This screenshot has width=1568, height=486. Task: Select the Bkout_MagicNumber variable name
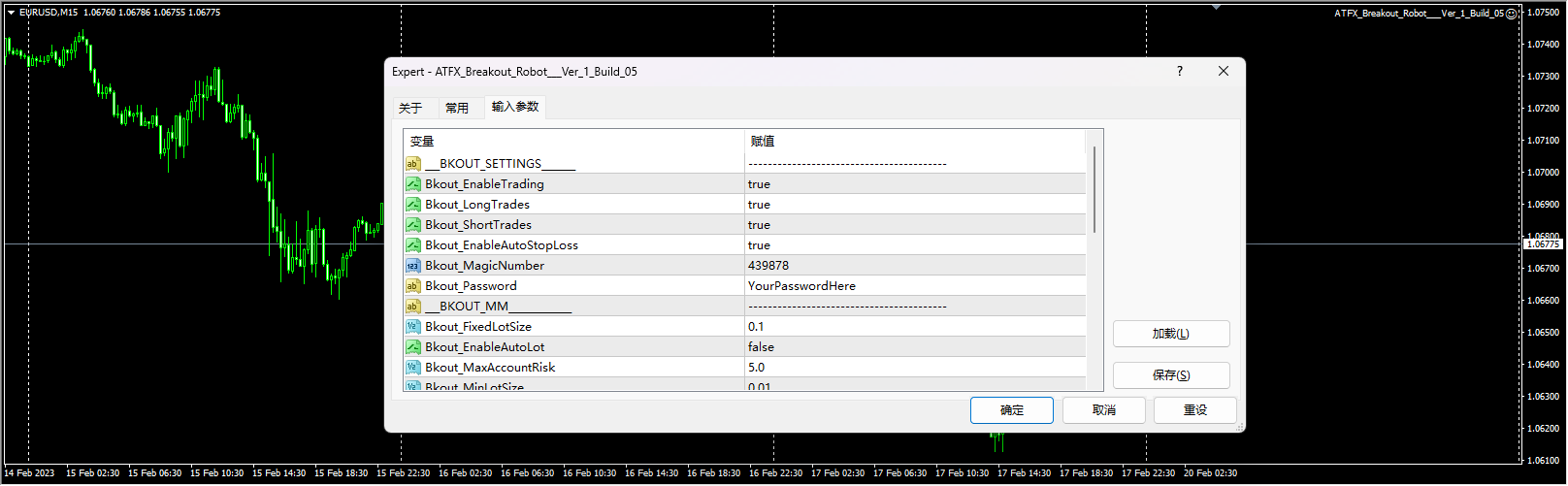(484, 266)
